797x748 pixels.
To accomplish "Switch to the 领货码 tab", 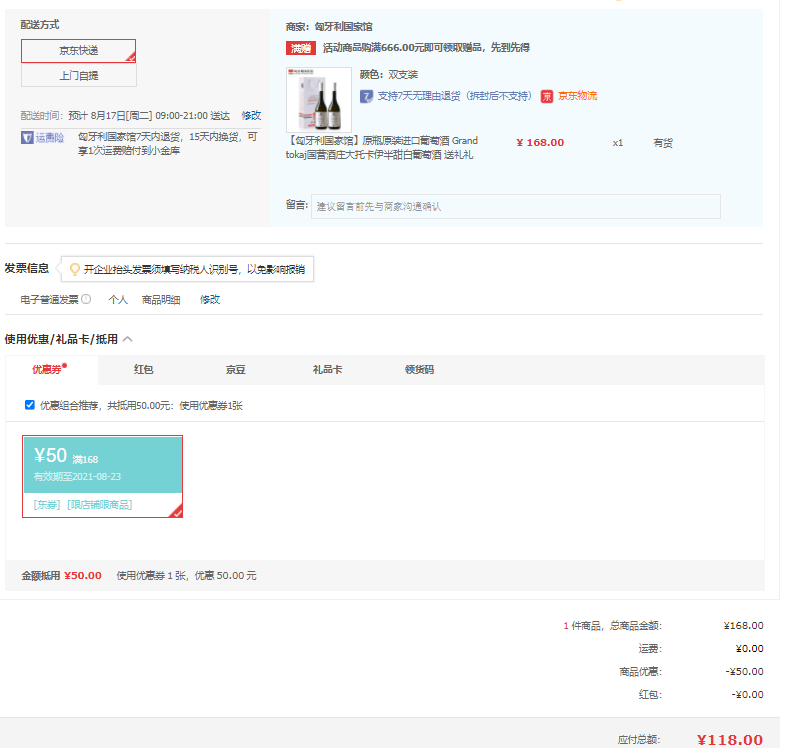I will pyautogui.click(x=419, y=369).
